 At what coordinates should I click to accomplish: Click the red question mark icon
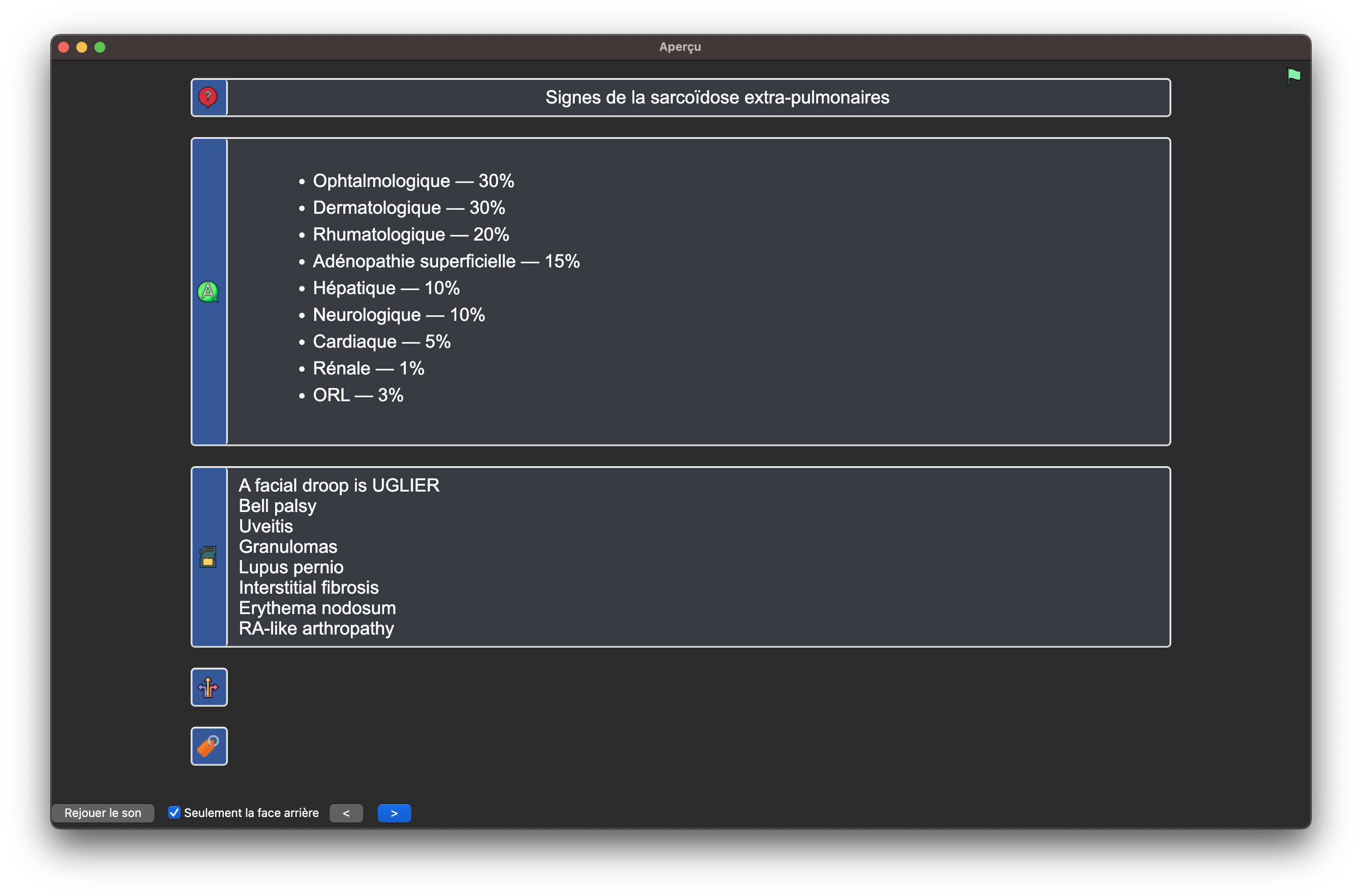click(x=208, y=97)
